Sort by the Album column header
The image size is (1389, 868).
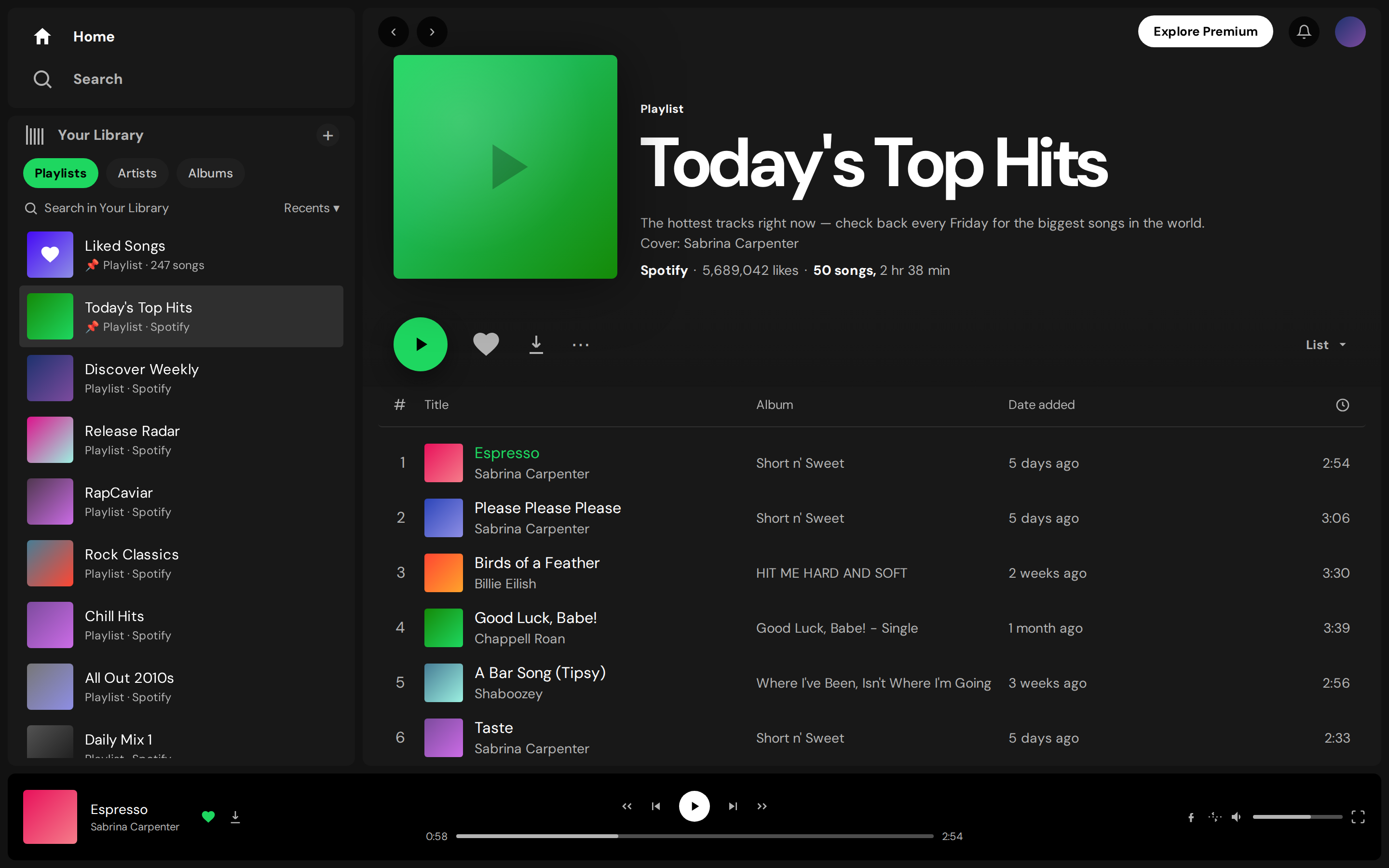774,405
